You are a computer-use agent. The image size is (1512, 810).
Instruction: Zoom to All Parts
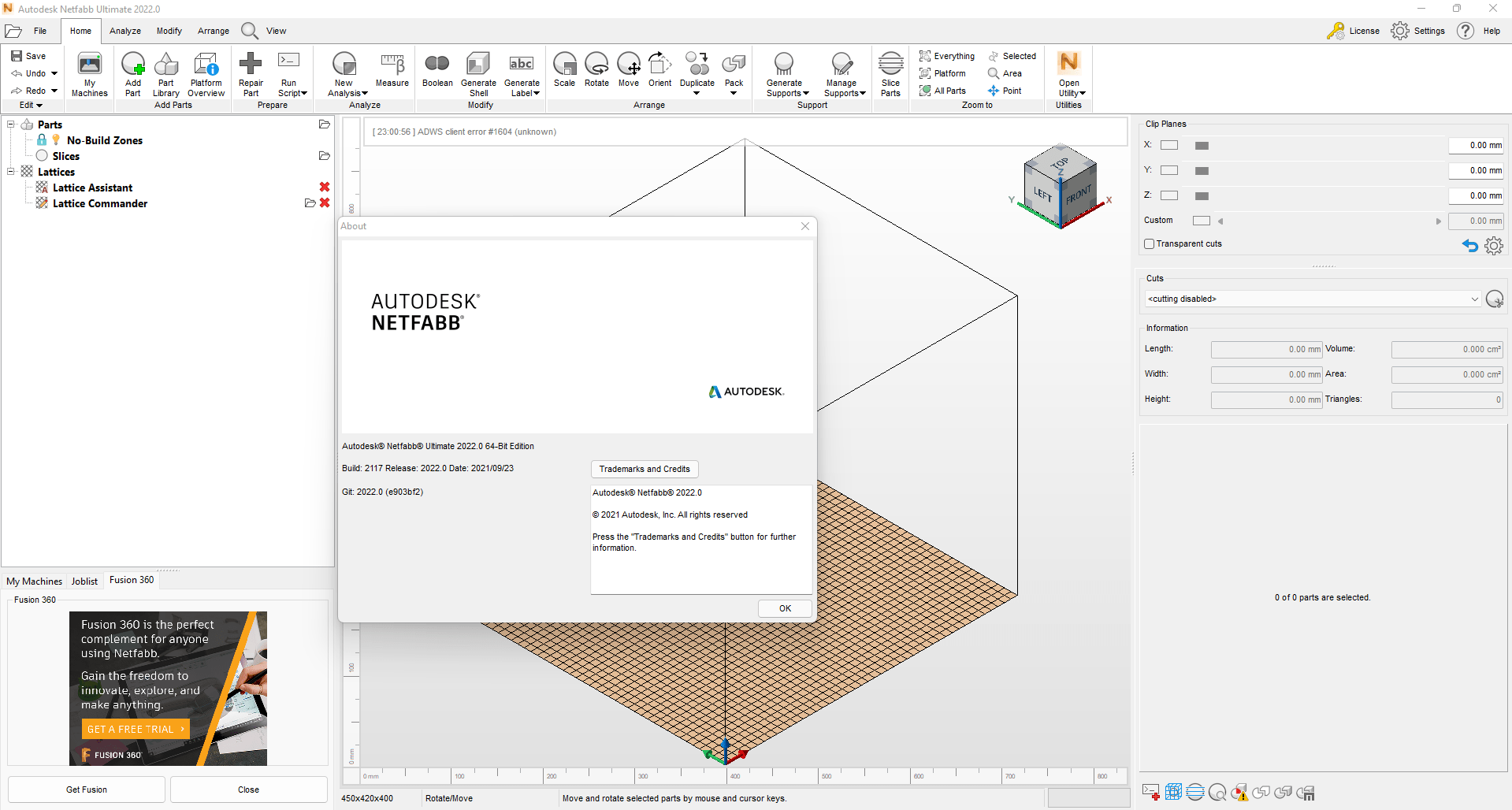tap(942, 91)
